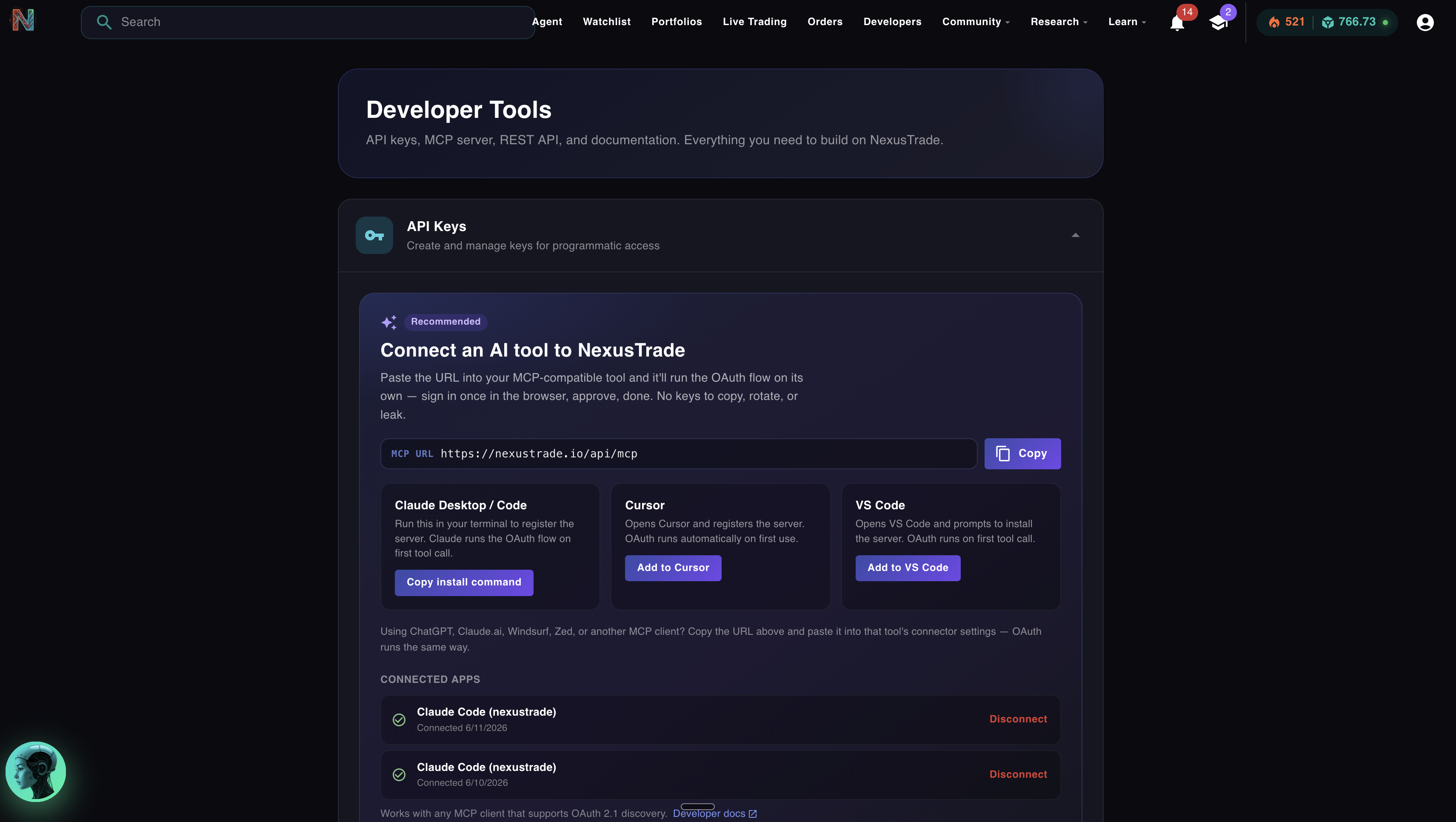The height and width of the screenshot is (822, 1456).
Task: Click the Developer docs external link icon
Action: tap(752, 813)
